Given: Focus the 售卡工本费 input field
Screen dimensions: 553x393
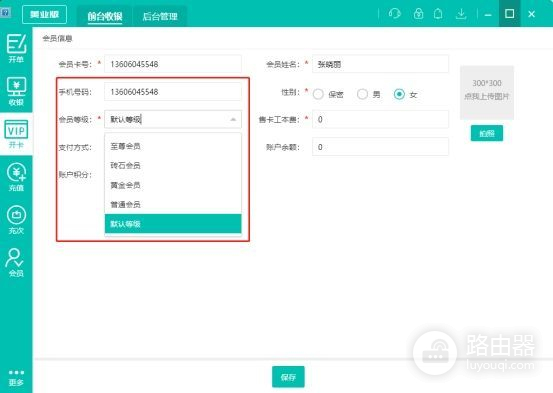Looking at the screenshot, I should (x=380, y=119).
